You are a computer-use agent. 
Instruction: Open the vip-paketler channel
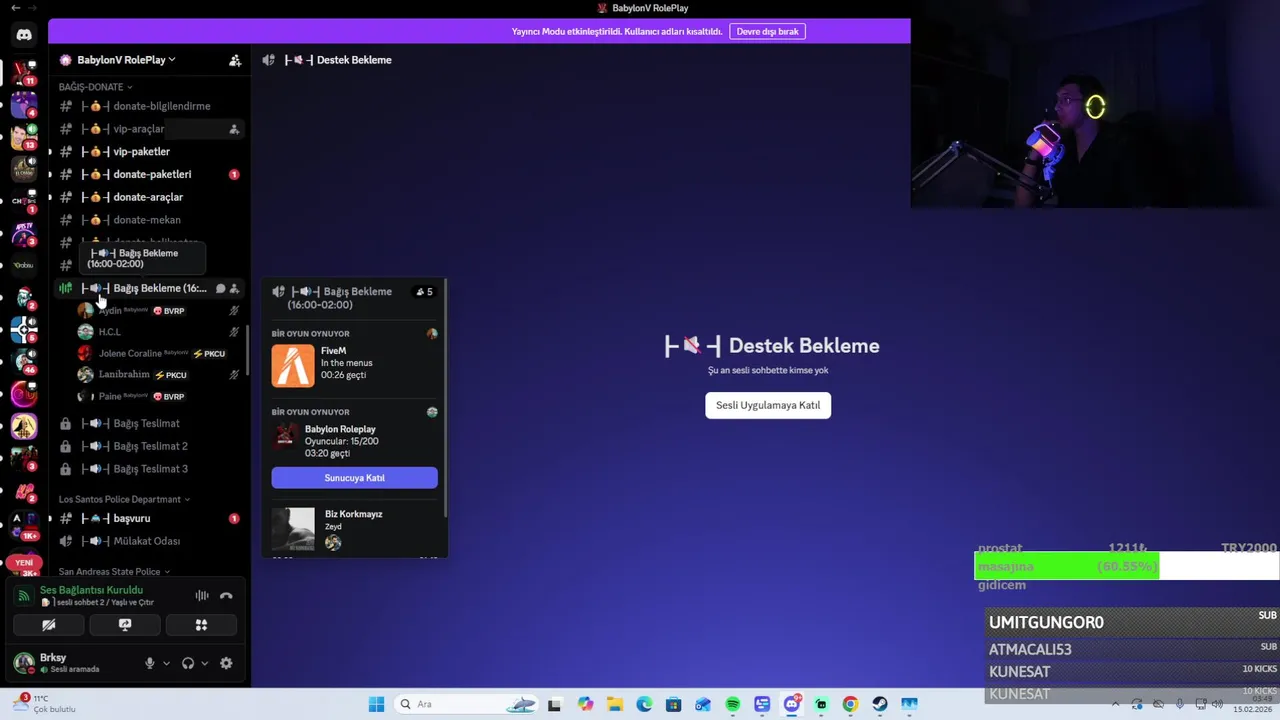(x=148, y=152)
